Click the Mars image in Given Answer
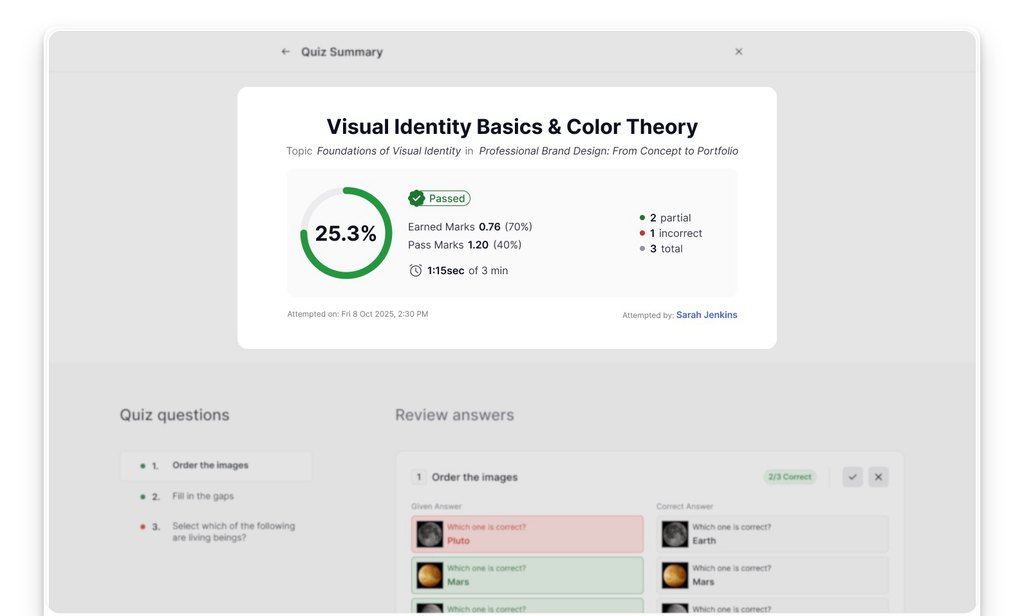This screenshot has width=1024, height=616. point(430,575)
